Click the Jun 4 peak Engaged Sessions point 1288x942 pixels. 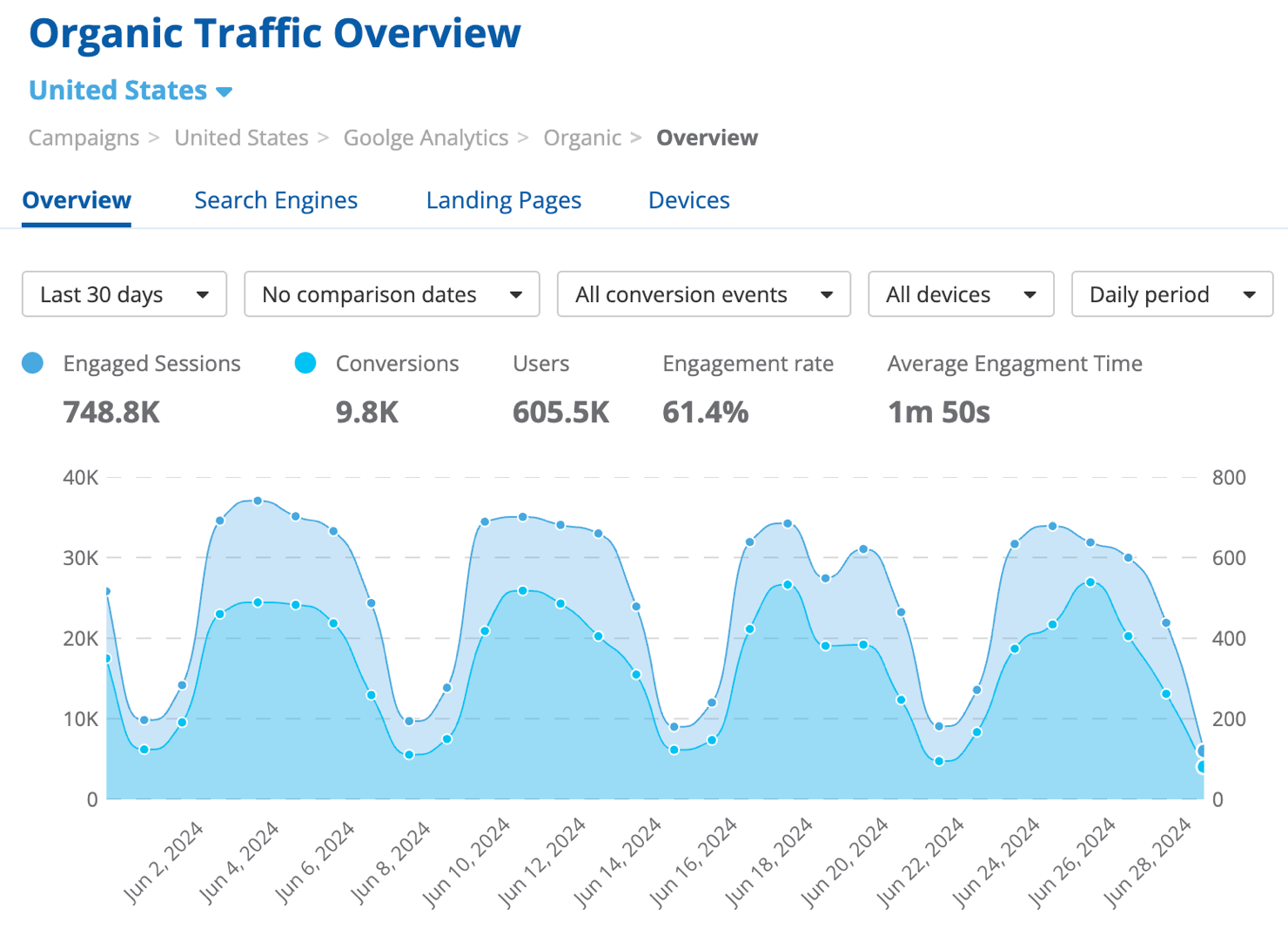point(258,501)
